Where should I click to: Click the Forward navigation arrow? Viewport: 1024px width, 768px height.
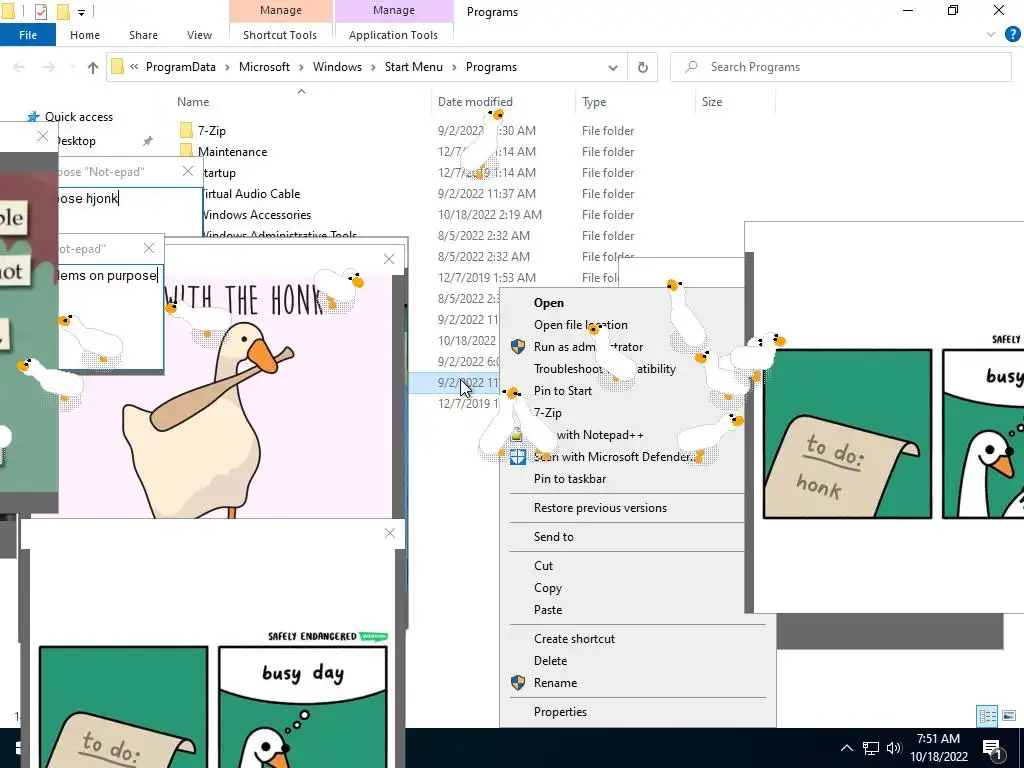[x=48, y=67]
